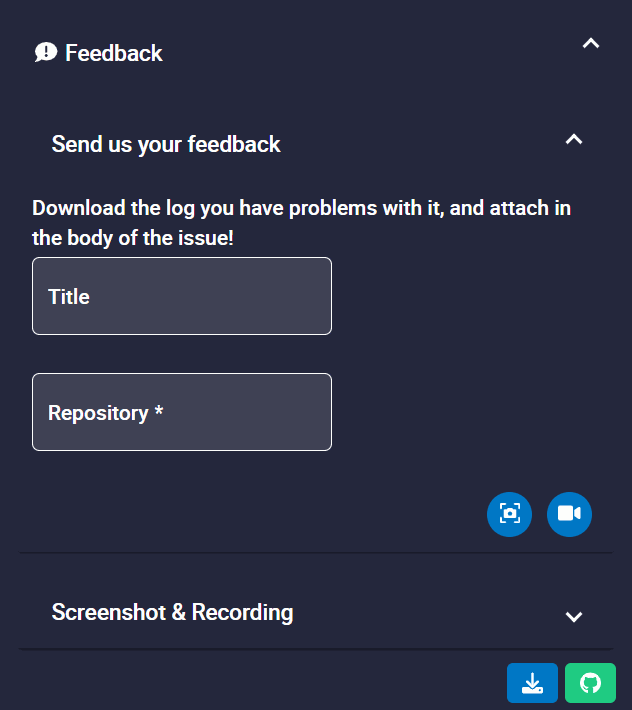Image resolution: width=632 pixels, height=710 pixels.
Task: Start recording with the video camera icon
Action: point(569,514)
